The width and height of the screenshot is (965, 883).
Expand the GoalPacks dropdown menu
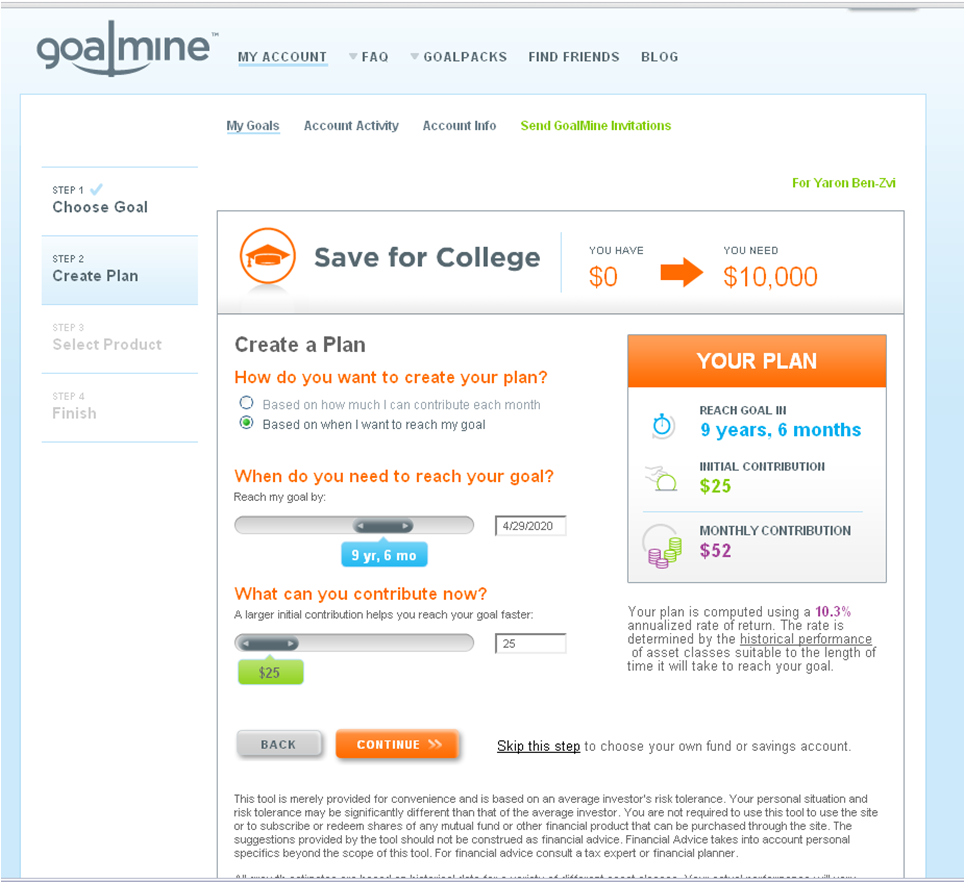458,57
